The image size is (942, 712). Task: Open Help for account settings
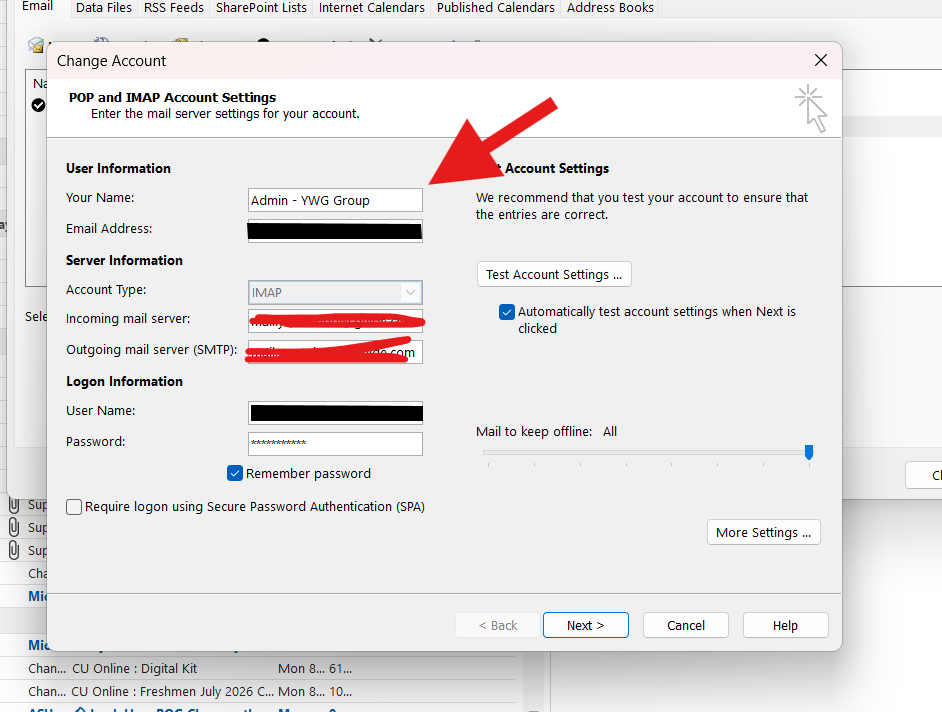coord(785,625)
